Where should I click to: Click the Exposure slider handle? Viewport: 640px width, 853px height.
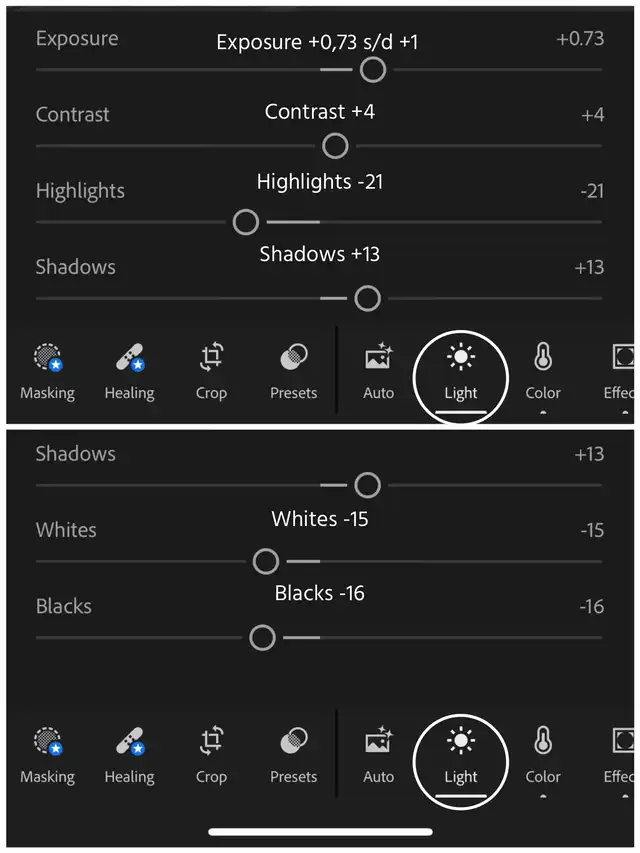coord(373,70)
